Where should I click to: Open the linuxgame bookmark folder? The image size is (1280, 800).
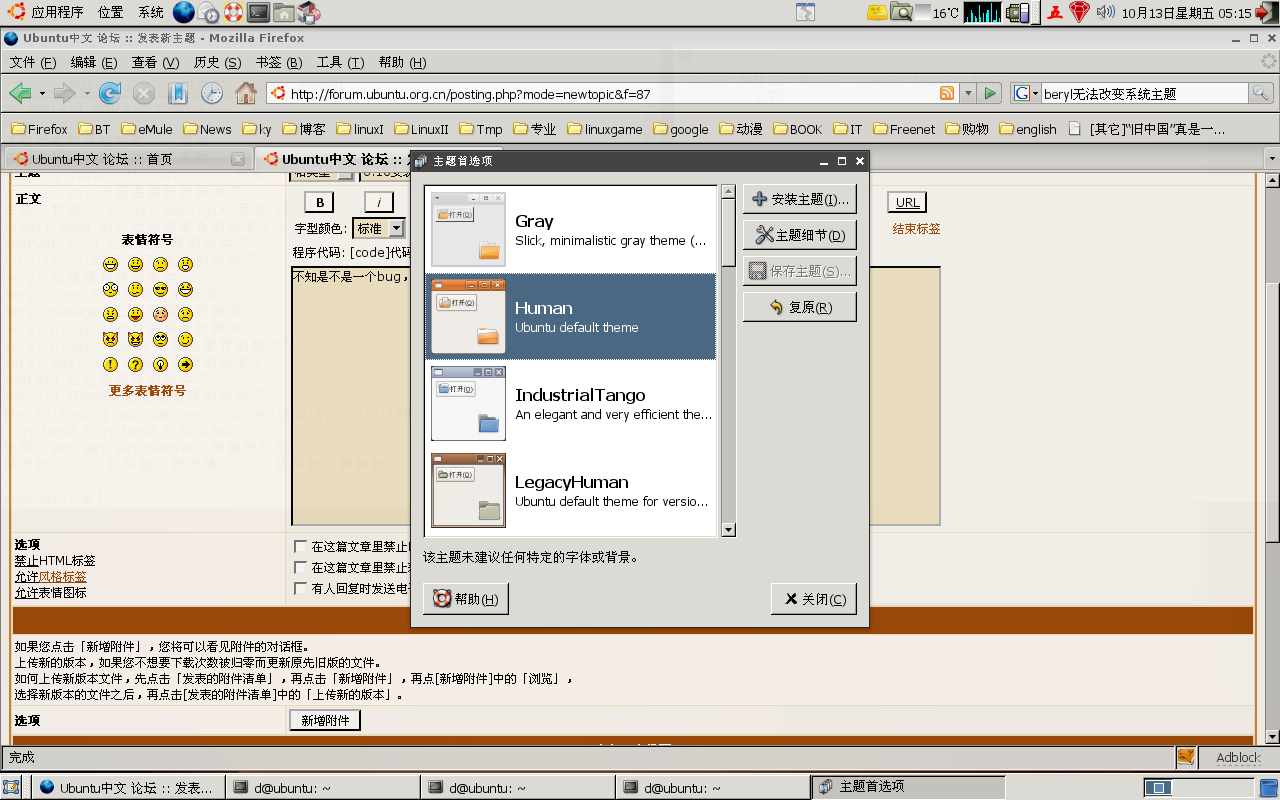(605, 129)
